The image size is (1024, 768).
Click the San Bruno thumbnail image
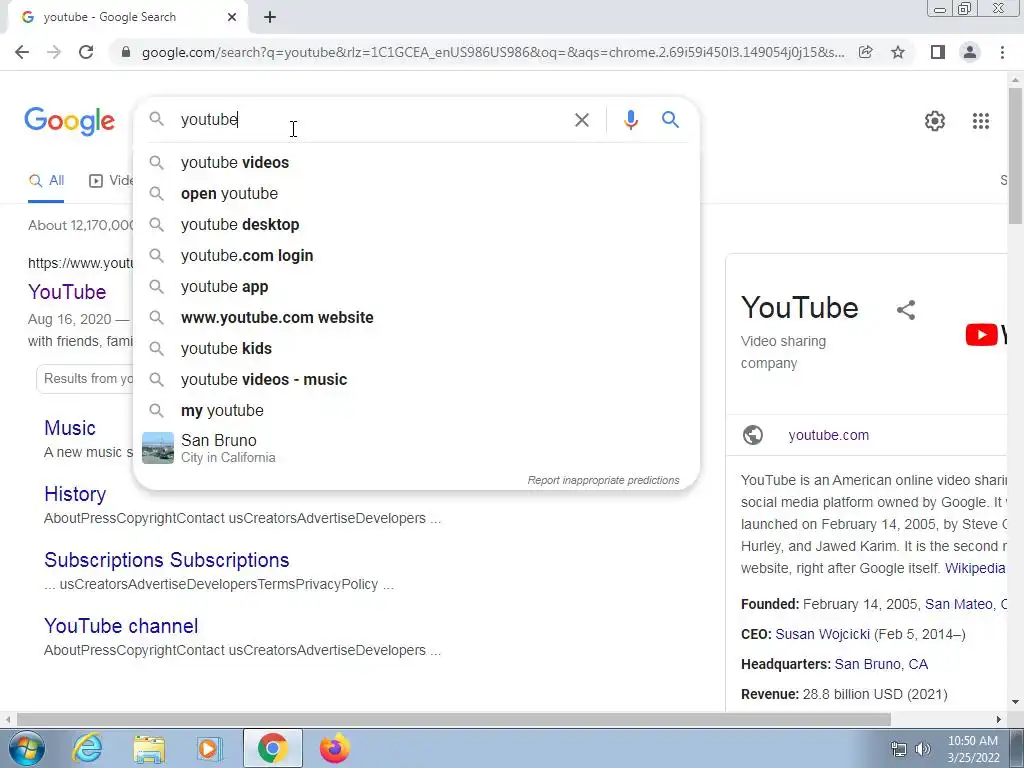click(x=158, y=448)
